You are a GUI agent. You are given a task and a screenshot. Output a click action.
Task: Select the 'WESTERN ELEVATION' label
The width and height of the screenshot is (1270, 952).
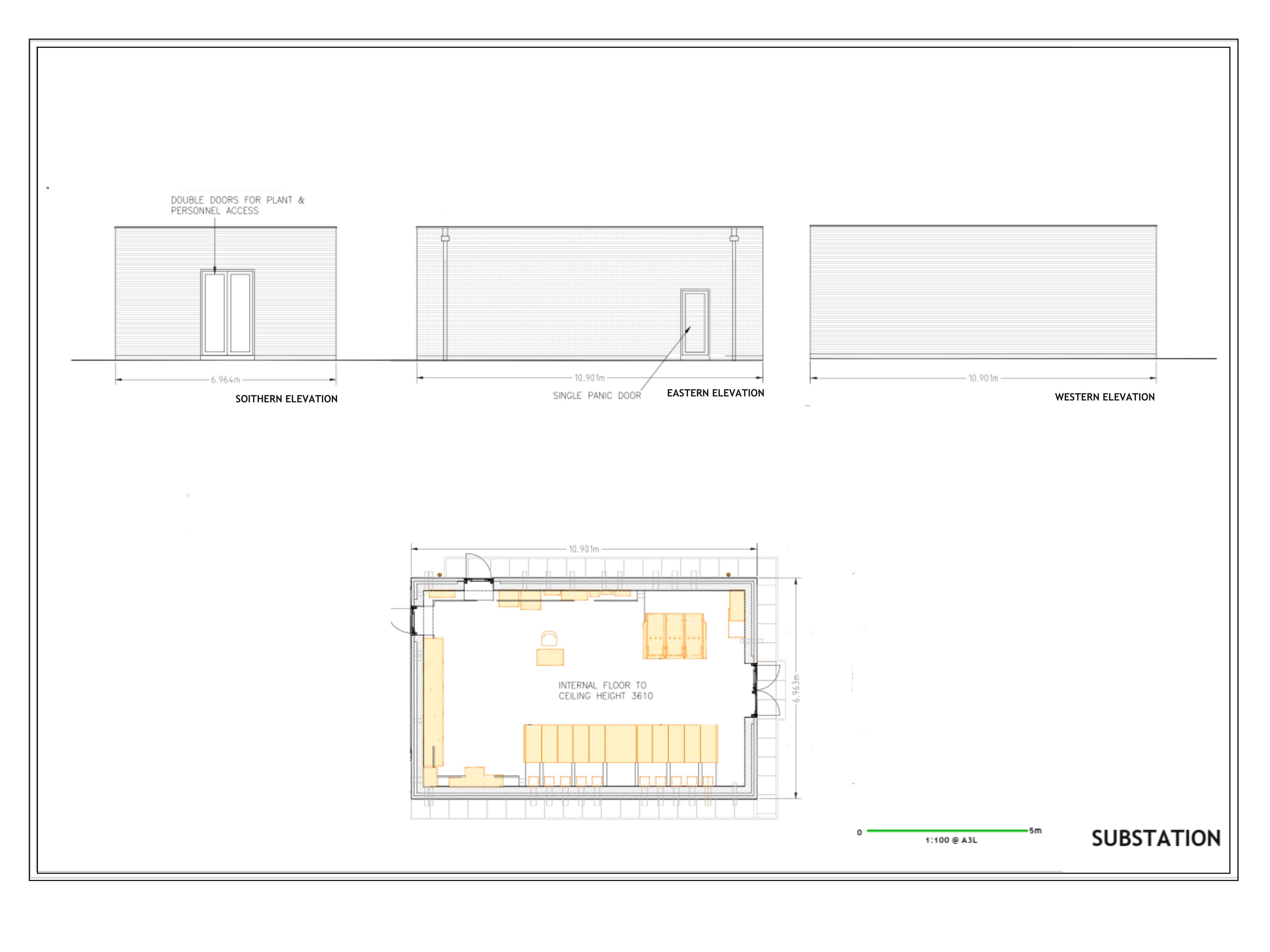pos(1105,397)
